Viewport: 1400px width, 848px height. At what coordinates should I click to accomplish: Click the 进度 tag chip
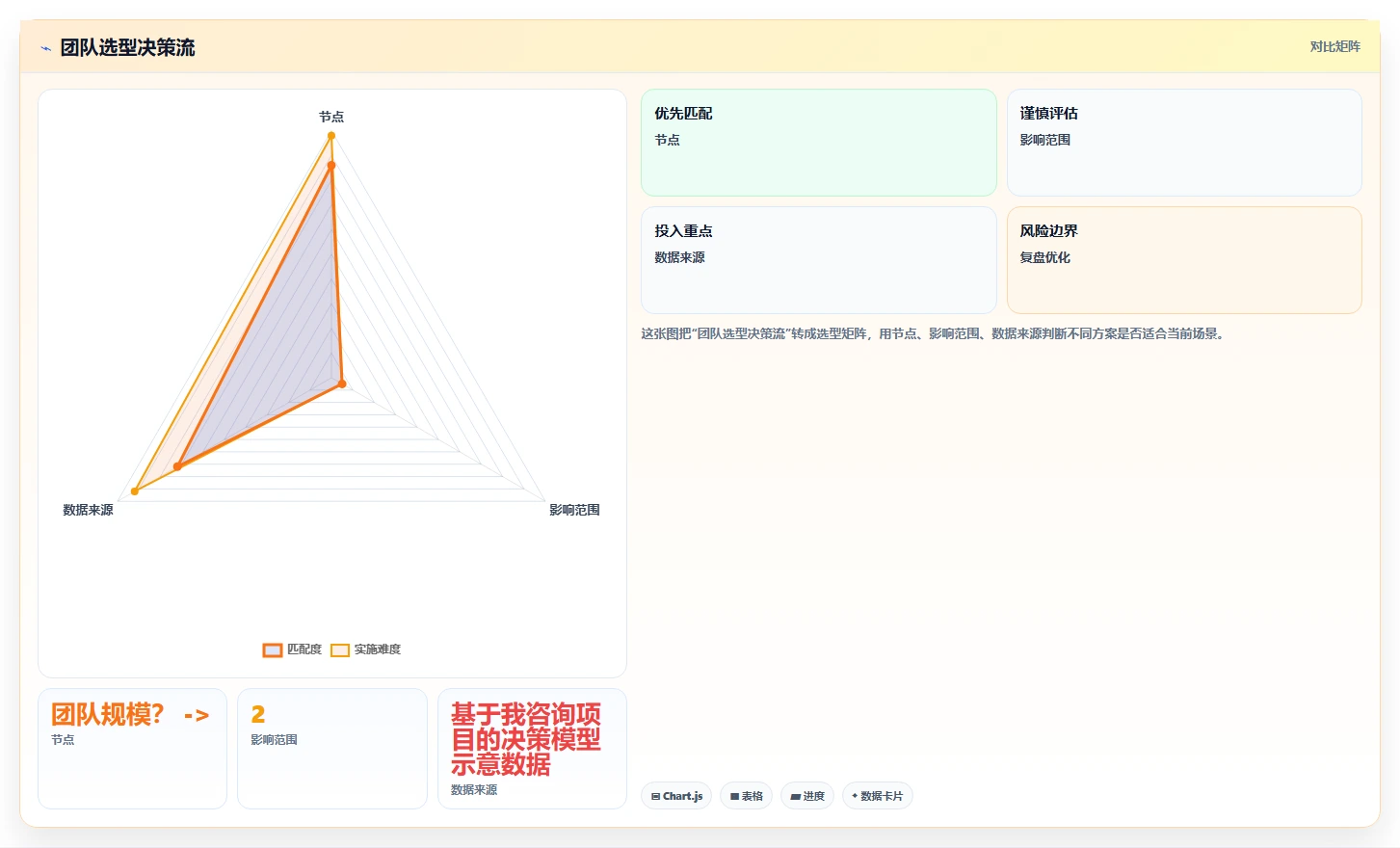tap(807, 796)
